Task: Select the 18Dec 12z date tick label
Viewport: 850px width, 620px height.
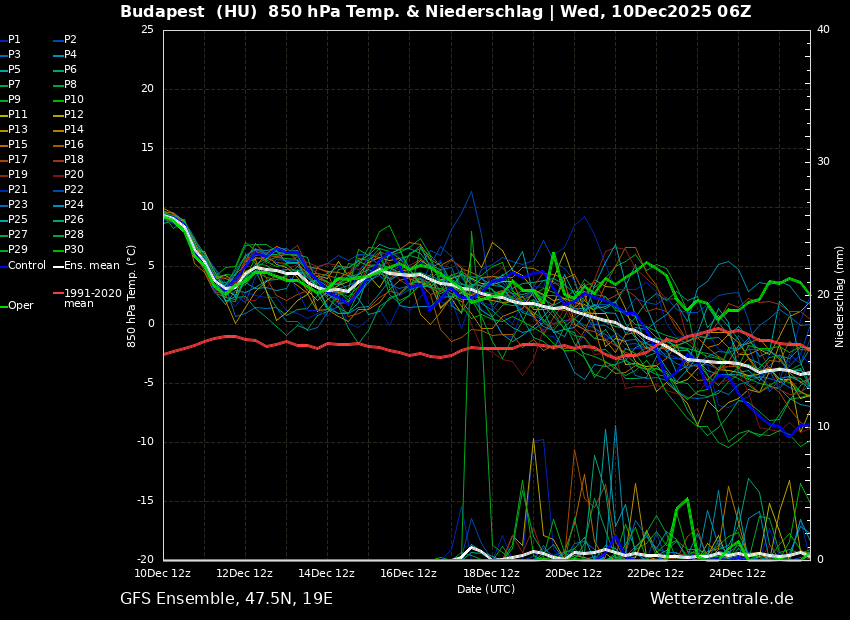Action: 491,574
